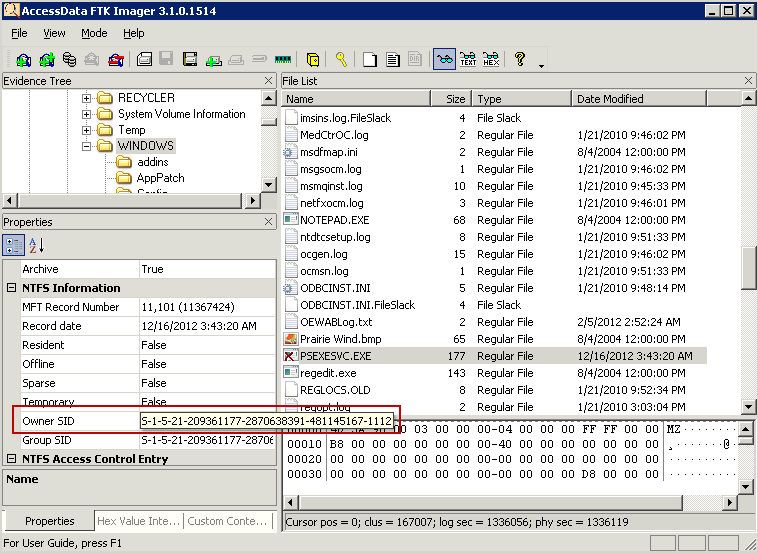Click the File List vertical scrollbar thumb
The image size is (758, 553).
(x=748, y=268)
